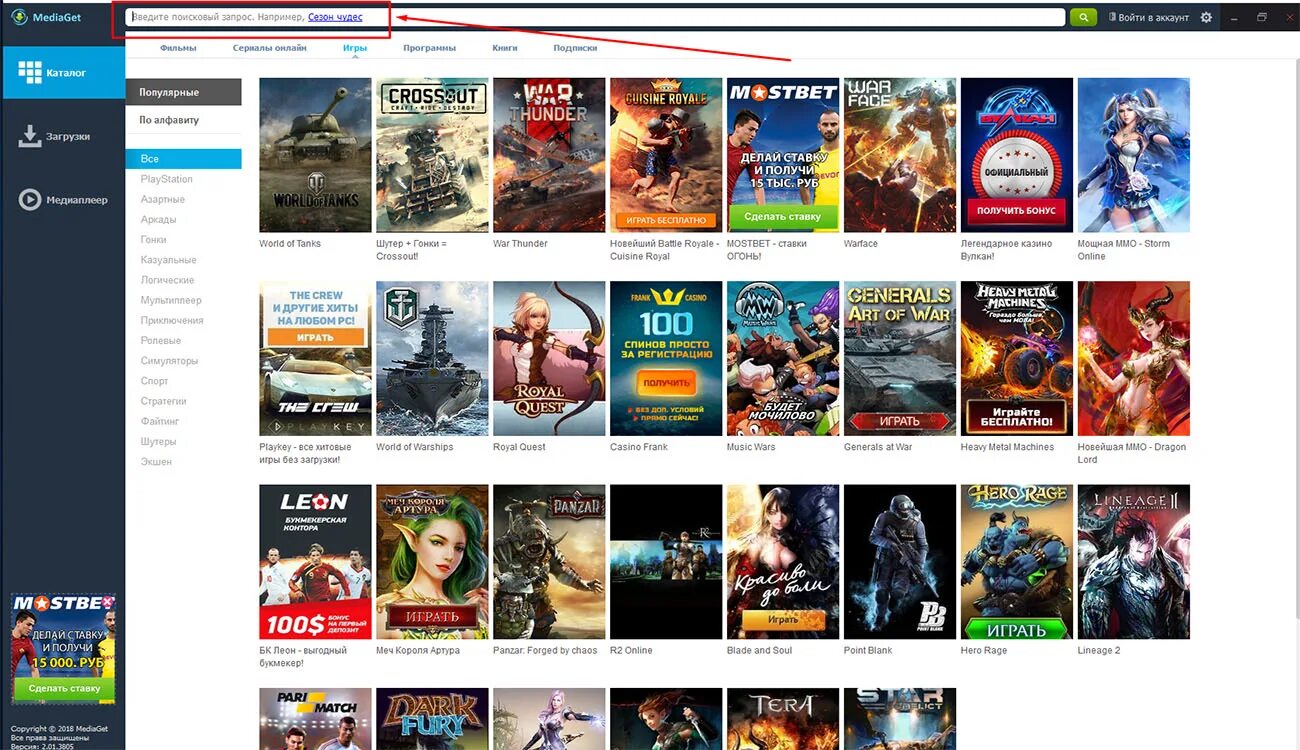
Task: Click Играть on Generals Art of War
Action: click(899, 422)
